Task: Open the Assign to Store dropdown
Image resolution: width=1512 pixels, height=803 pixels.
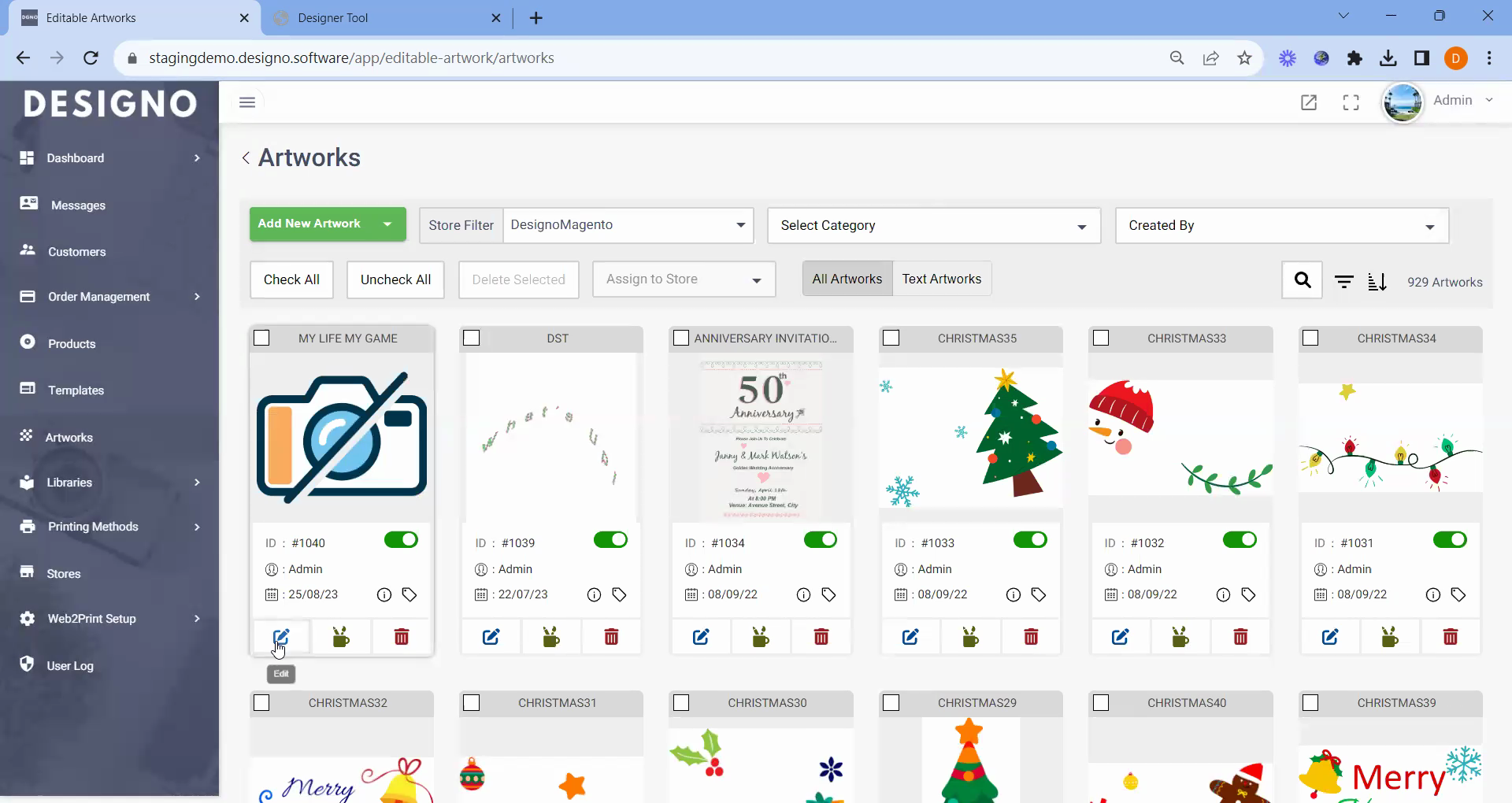Action: click(x=683, y=279)
